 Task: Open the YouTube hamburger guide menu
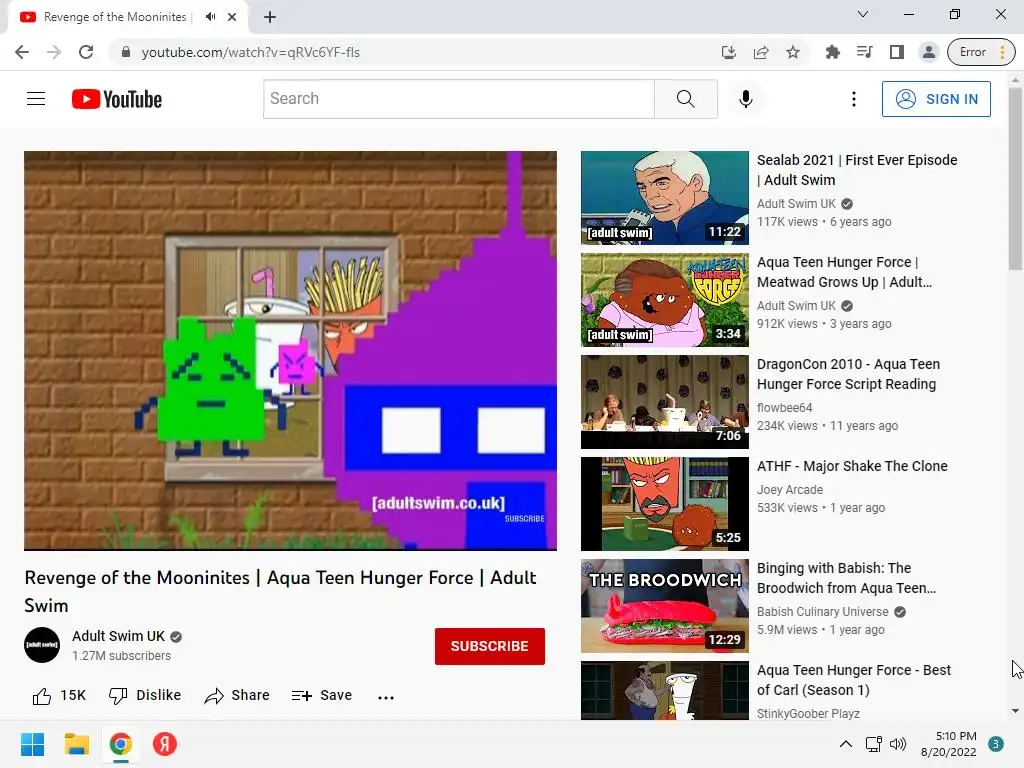pos(36,99)
